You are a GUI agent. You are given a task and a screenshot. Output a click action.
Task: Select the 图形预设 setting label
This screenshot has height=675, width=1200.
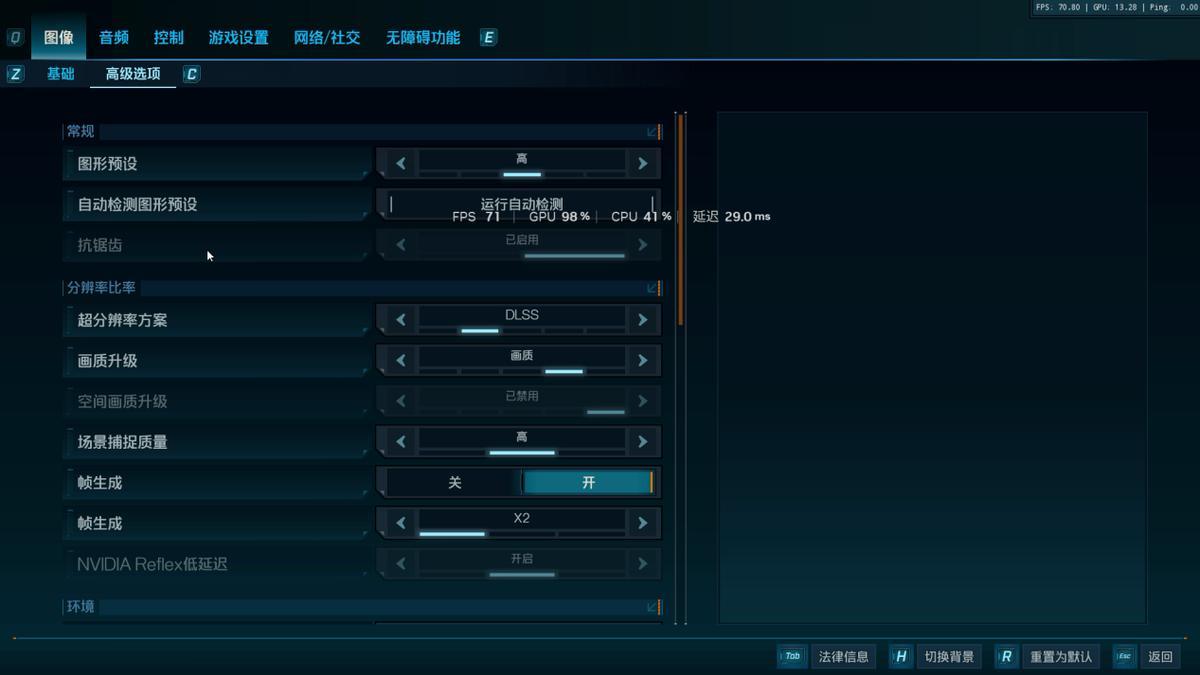coord(107,164)
